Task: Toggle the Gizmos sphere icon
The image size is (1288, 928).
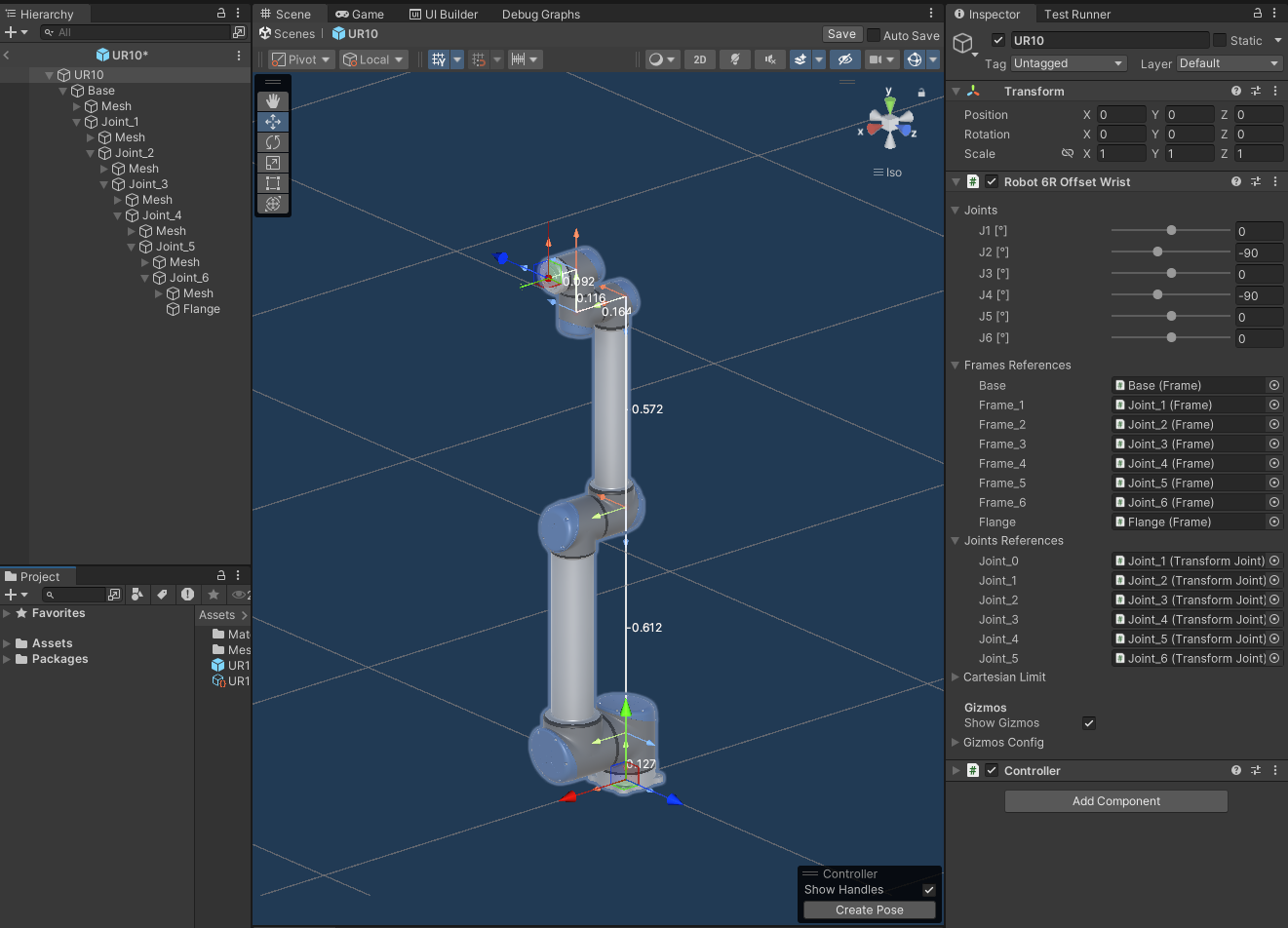Action: pyautogui.click(x=915, y=59)
